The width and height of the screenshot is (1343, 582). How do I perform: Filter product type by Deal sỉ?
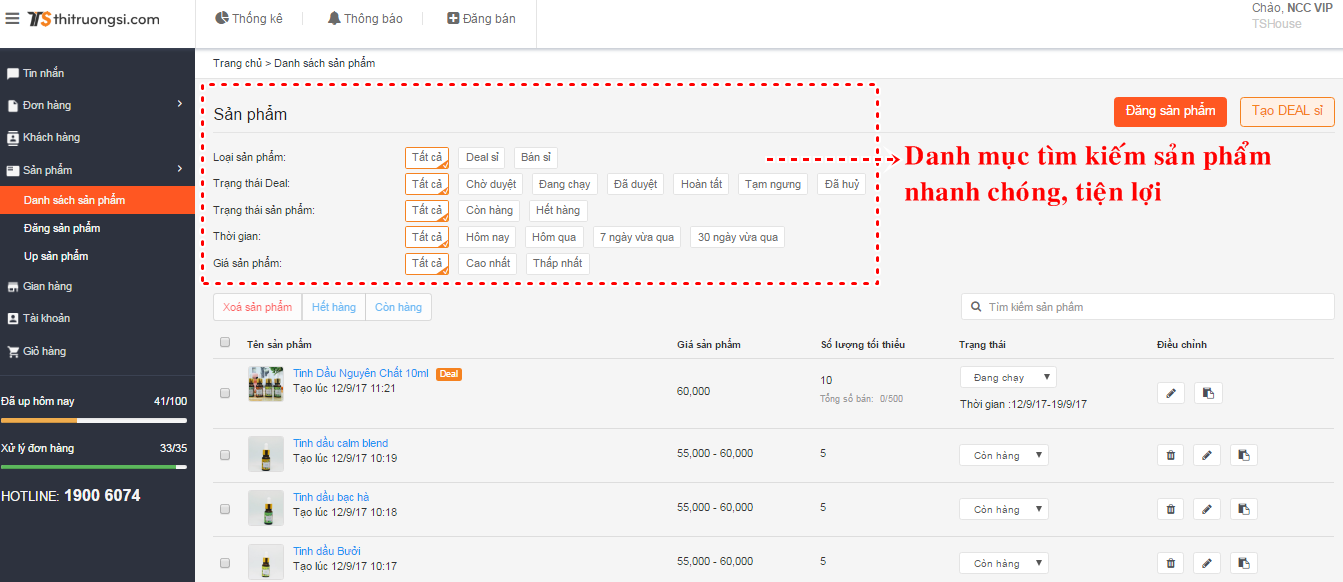[483, 158]
